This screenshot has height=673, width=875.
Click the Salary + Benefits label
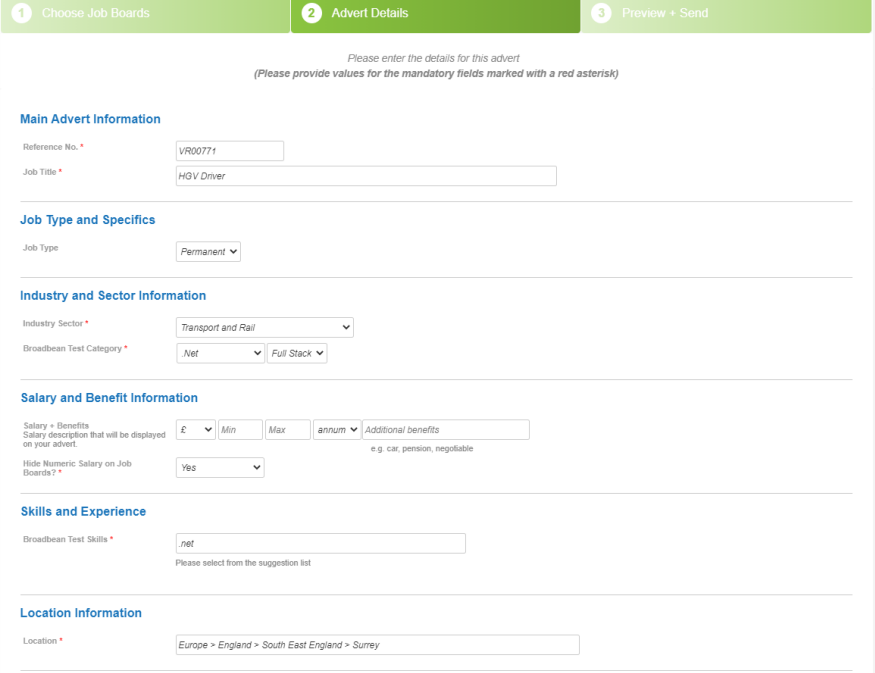pos(56,425)
